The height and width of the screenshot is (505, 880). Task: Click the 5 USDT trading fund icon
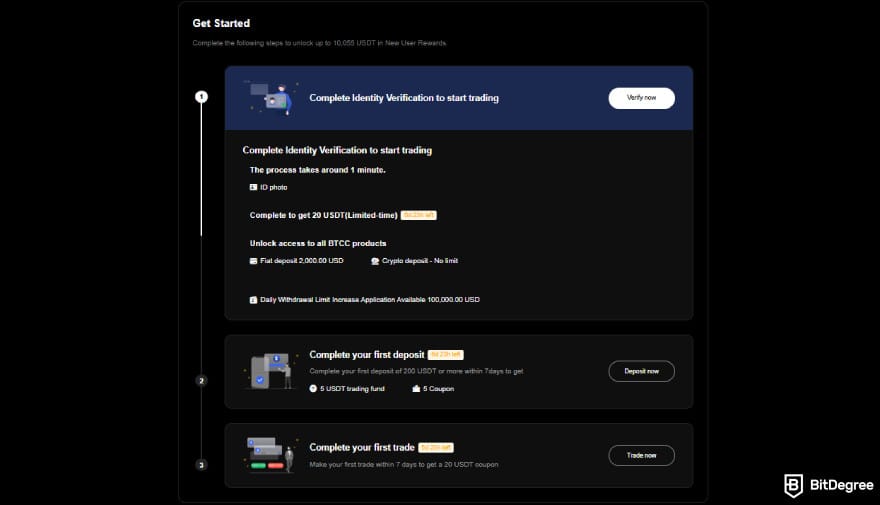tap(313, 389)
